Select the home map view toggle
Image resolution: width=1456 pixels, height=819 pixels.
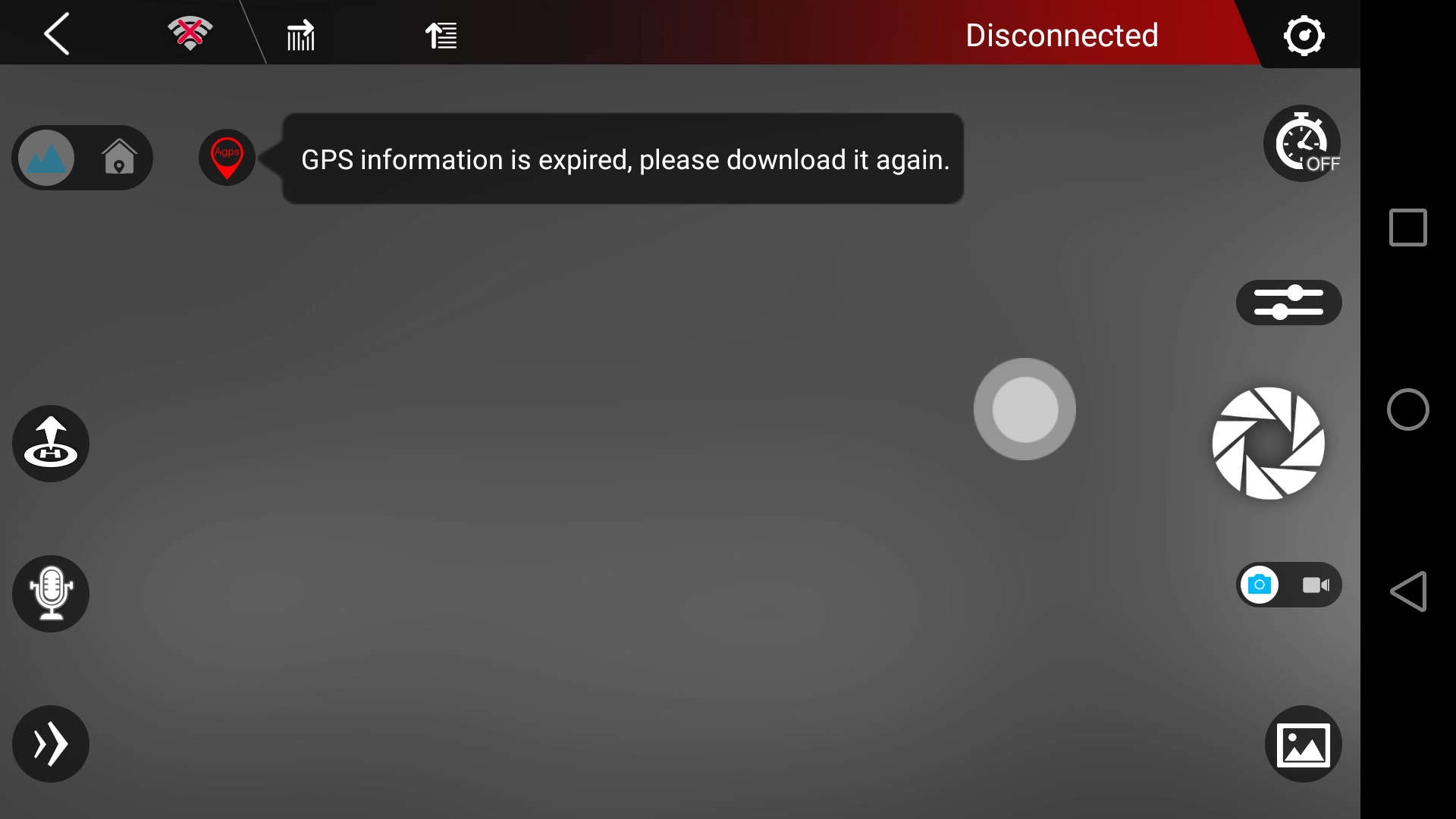[x=119, y=158]
